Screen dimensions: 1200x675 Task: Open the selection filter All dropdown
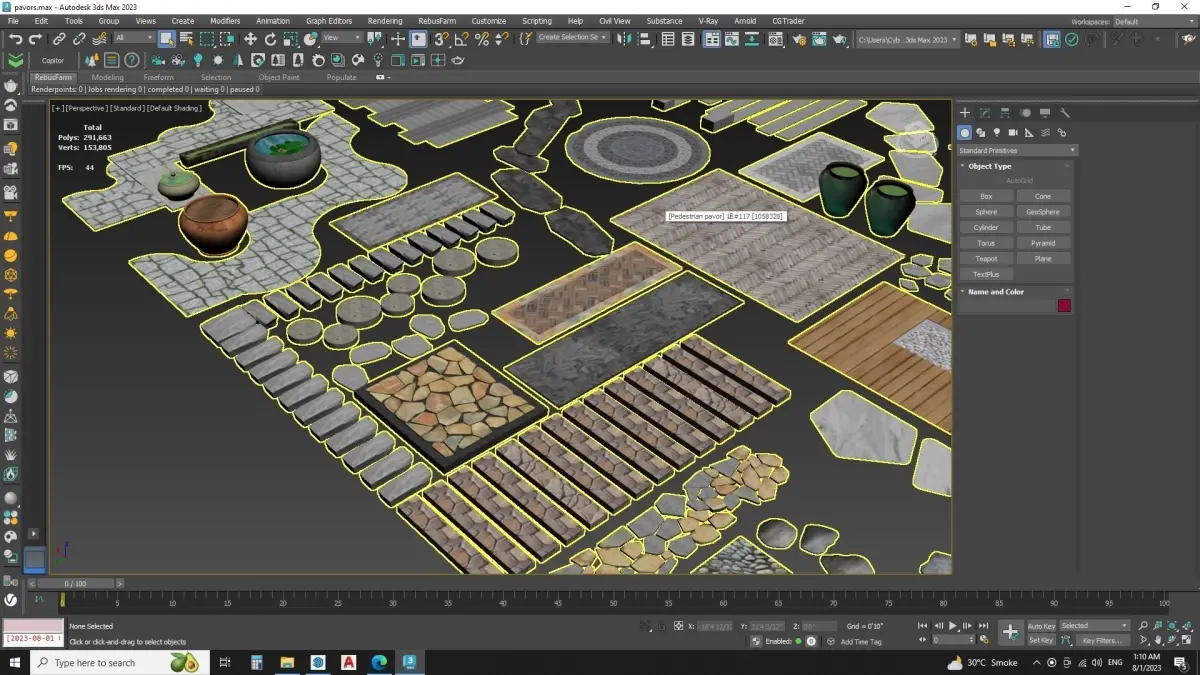pos(134,39)
